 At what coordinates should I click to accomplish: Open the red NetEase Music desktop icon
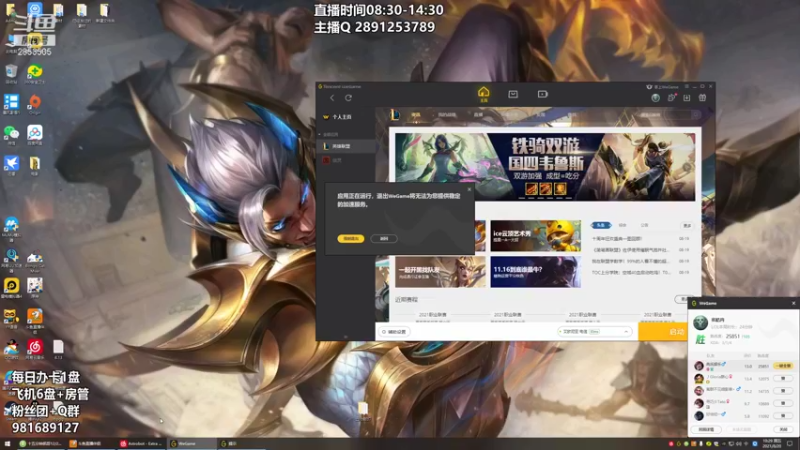[x=35, y=349]
